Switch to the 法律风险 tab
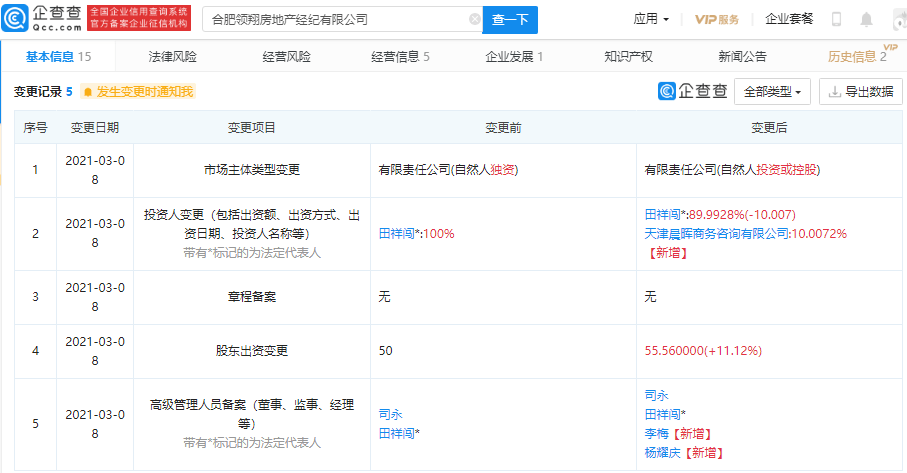This screenshot has height=473, width=907. (173, 56)
